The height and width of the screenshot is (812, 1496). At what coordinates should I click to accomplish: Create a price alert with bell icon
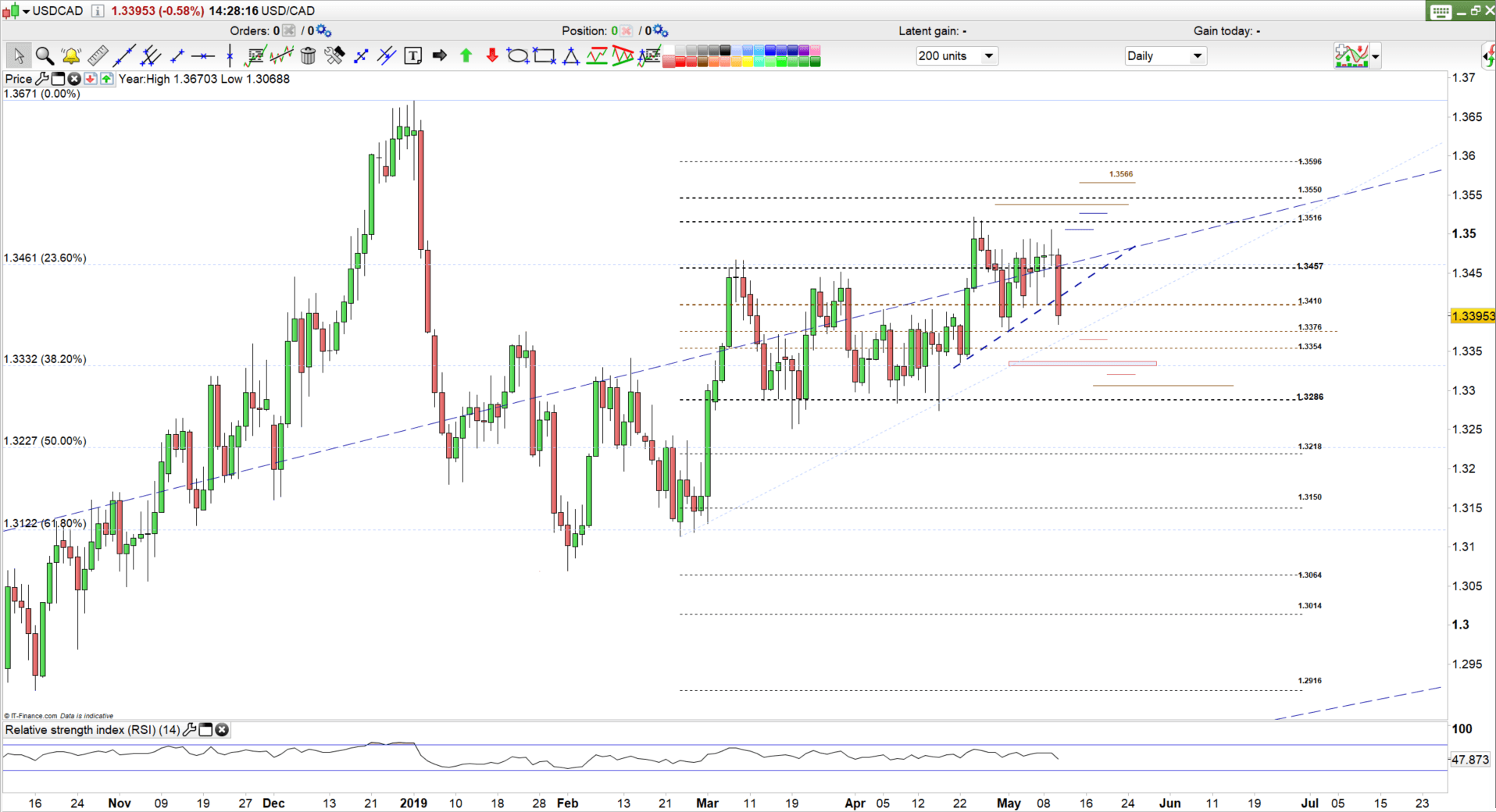pos(71,55)
